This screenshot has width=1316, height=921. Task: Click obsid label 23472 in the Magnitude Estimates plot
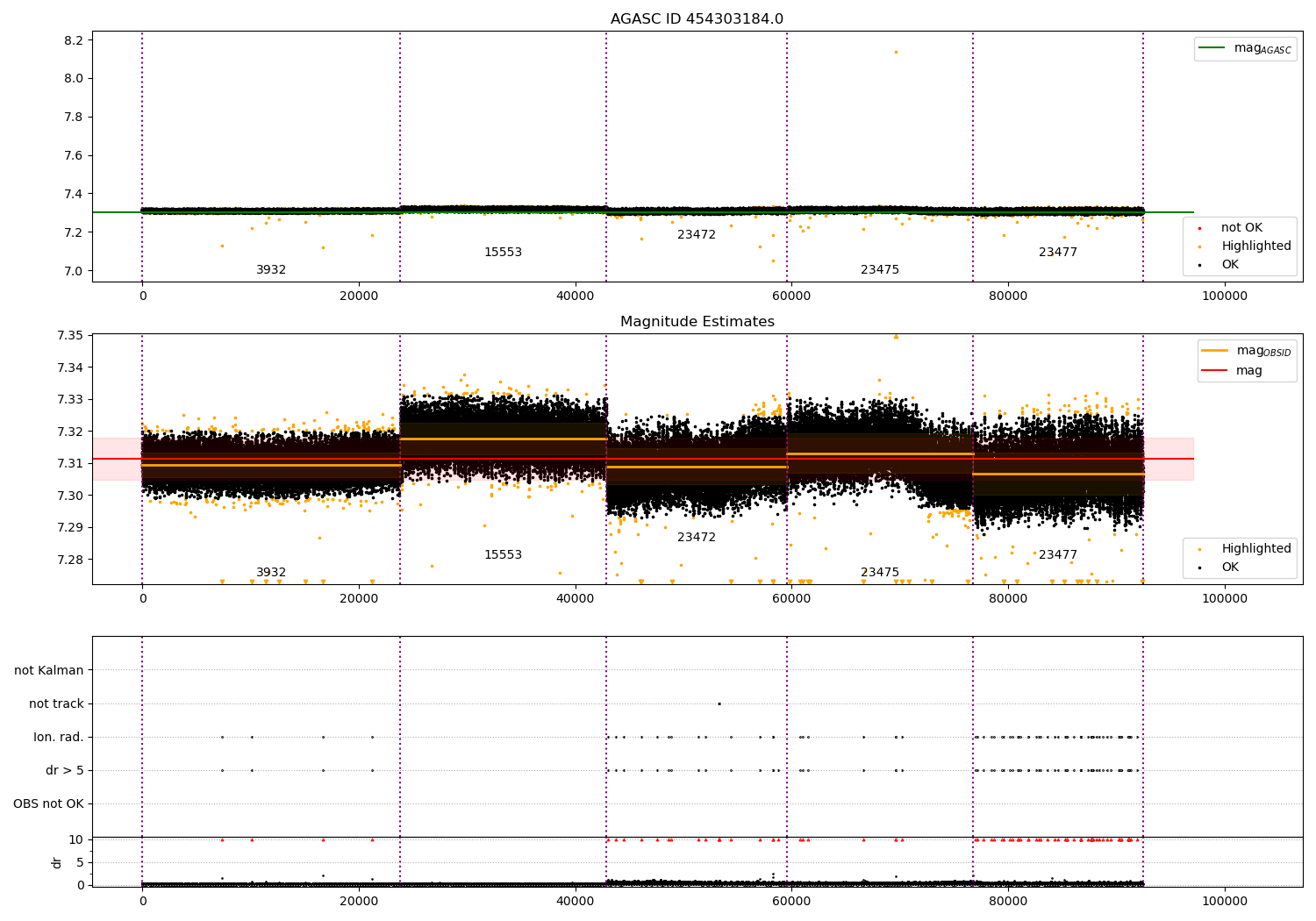[x=697, y=538]
